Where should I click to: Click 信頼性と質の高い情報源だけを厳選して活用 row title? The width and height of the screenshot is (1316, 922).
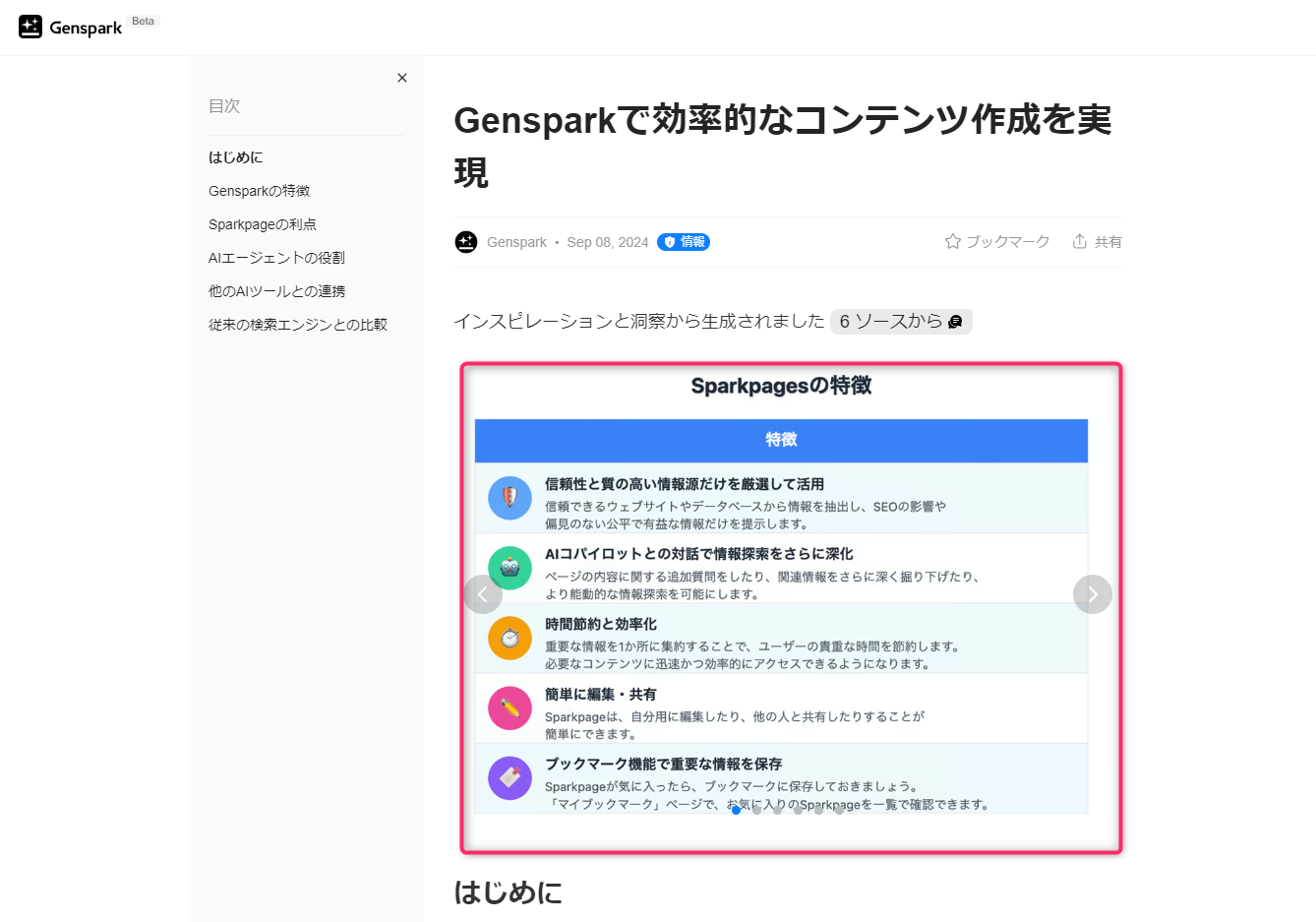[x=685, y=484]
